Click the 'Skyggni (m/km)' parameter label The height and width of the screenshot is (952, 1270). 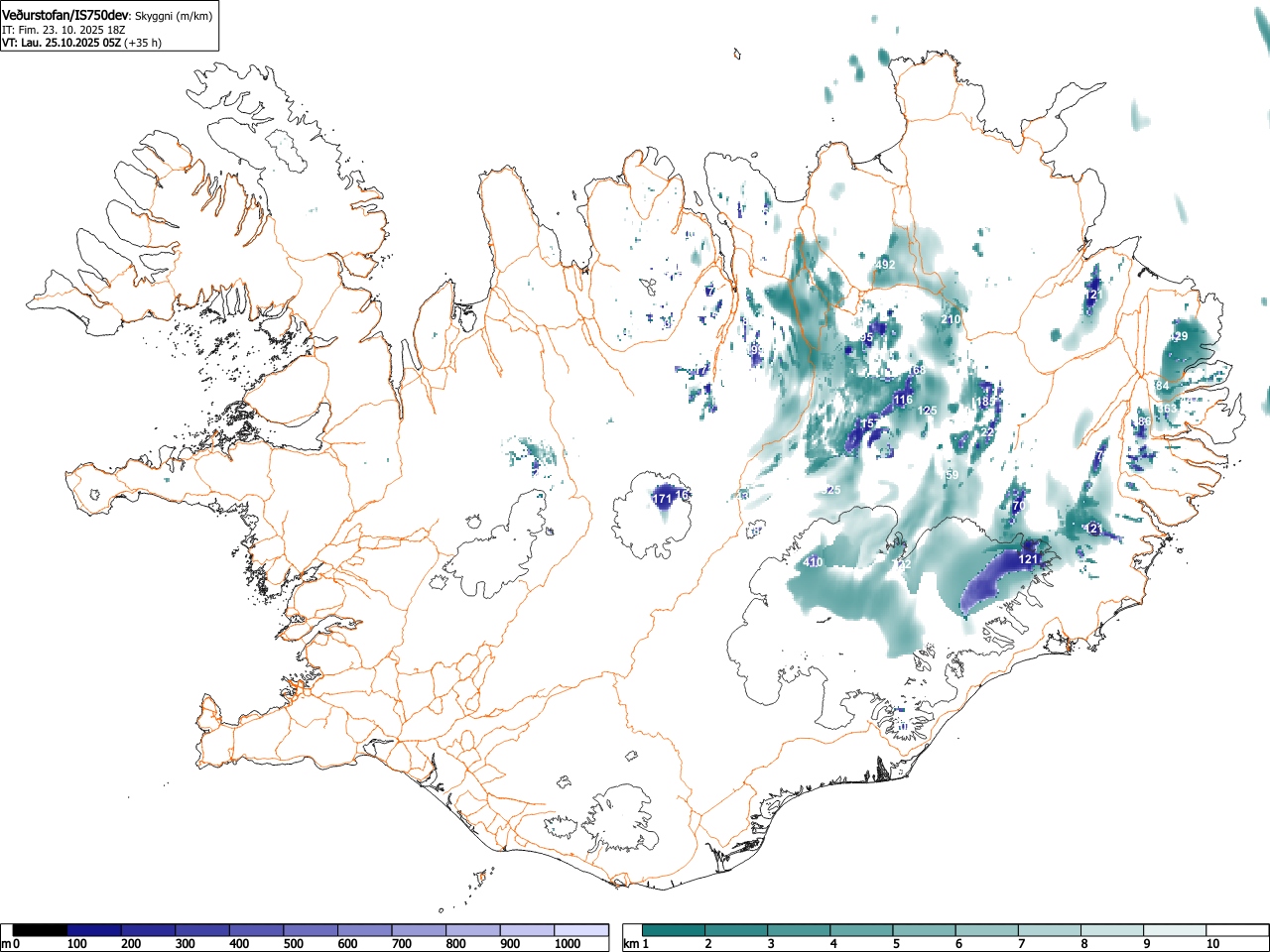point(175,17)
